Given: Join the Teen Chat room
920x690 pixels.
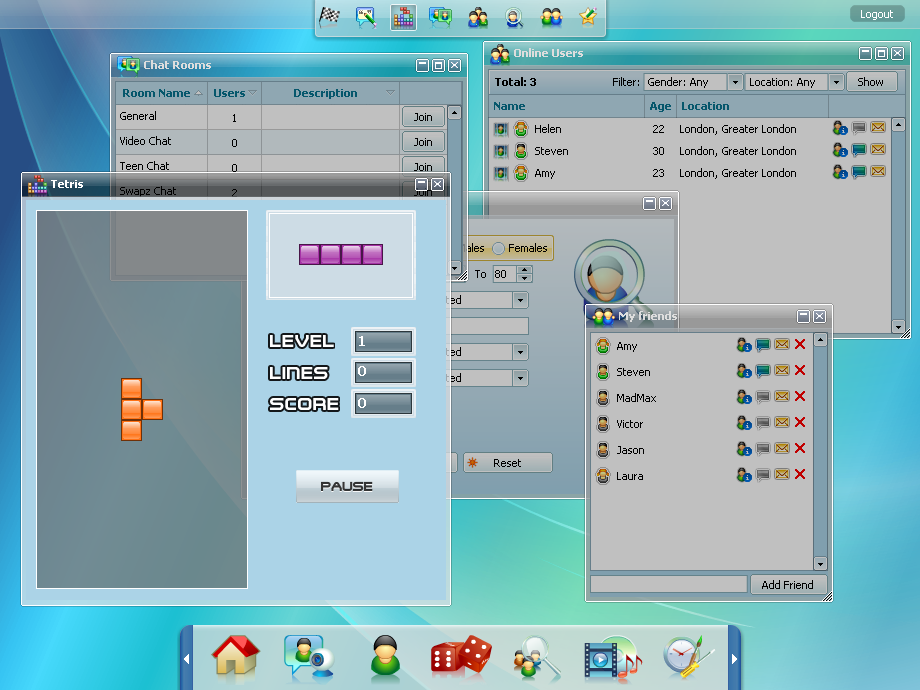Looking at the screenshot, I should tap(423, 165).
